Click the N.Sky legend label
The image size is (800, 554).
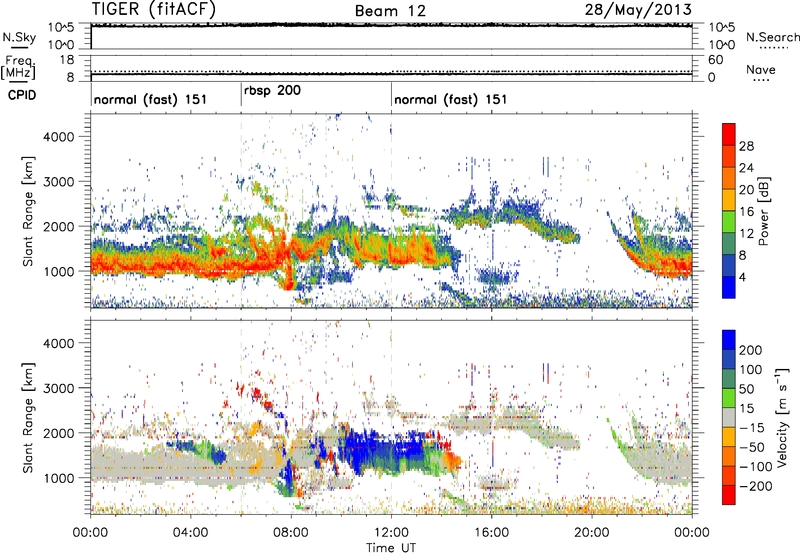tap(19, 37)
